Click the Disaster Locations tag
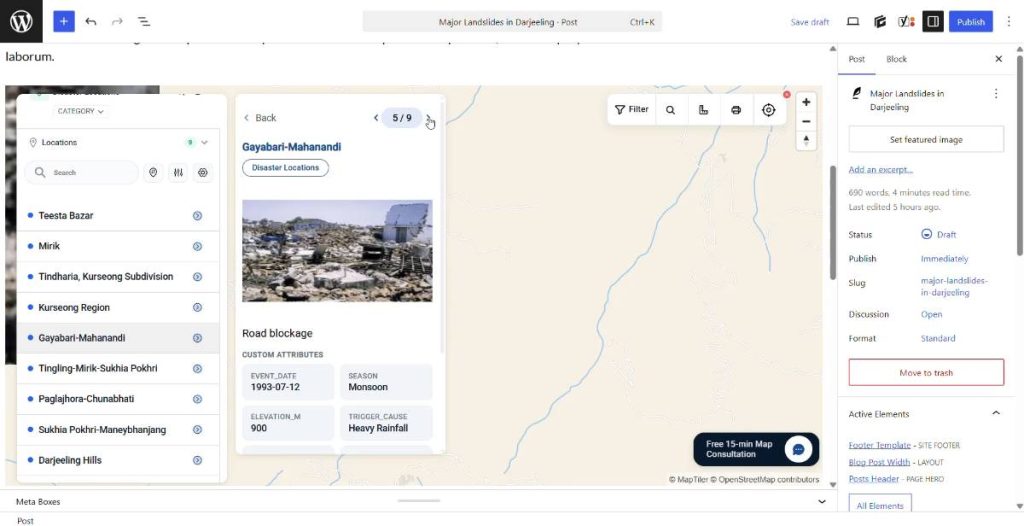 285,168
